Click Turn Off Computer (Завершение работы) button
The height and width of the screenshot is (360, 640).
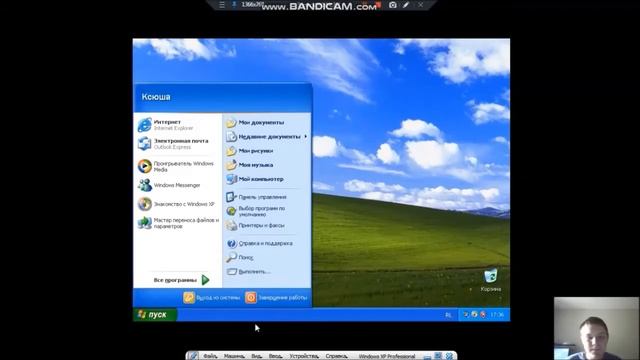276,298
